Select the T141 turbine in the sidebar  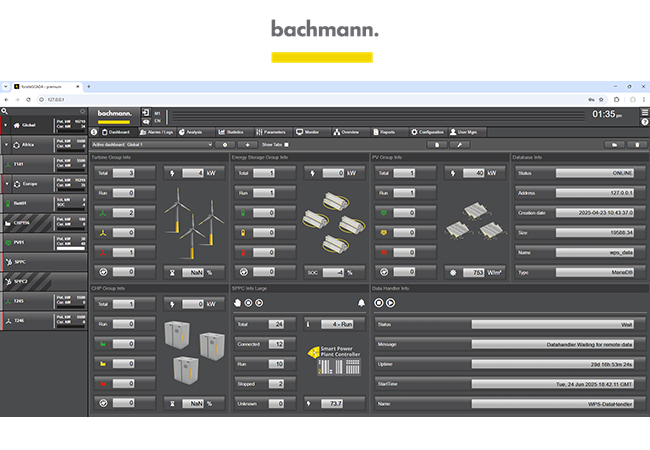coord(44,164)
